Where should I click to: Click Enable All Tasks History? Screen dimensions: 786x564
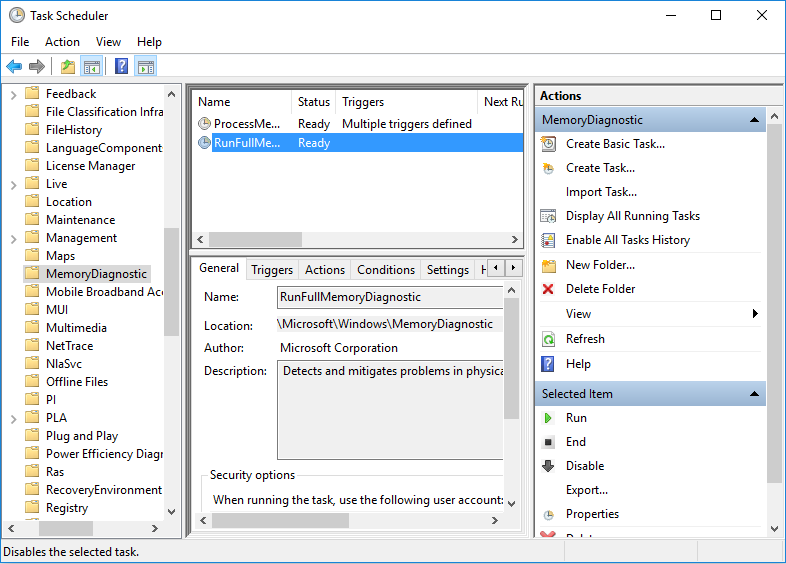click(627, 240)
